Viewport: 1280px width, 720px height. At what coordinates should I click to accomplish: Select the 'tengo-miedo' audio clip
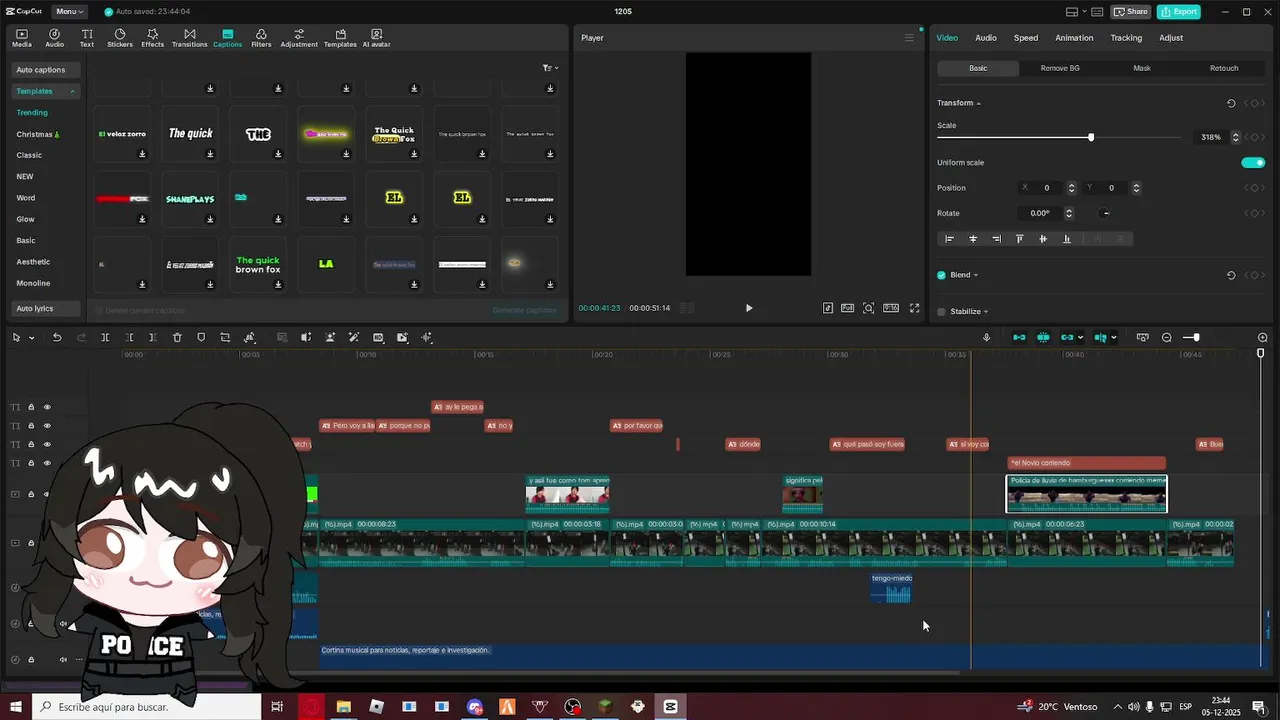pos(891,589)
